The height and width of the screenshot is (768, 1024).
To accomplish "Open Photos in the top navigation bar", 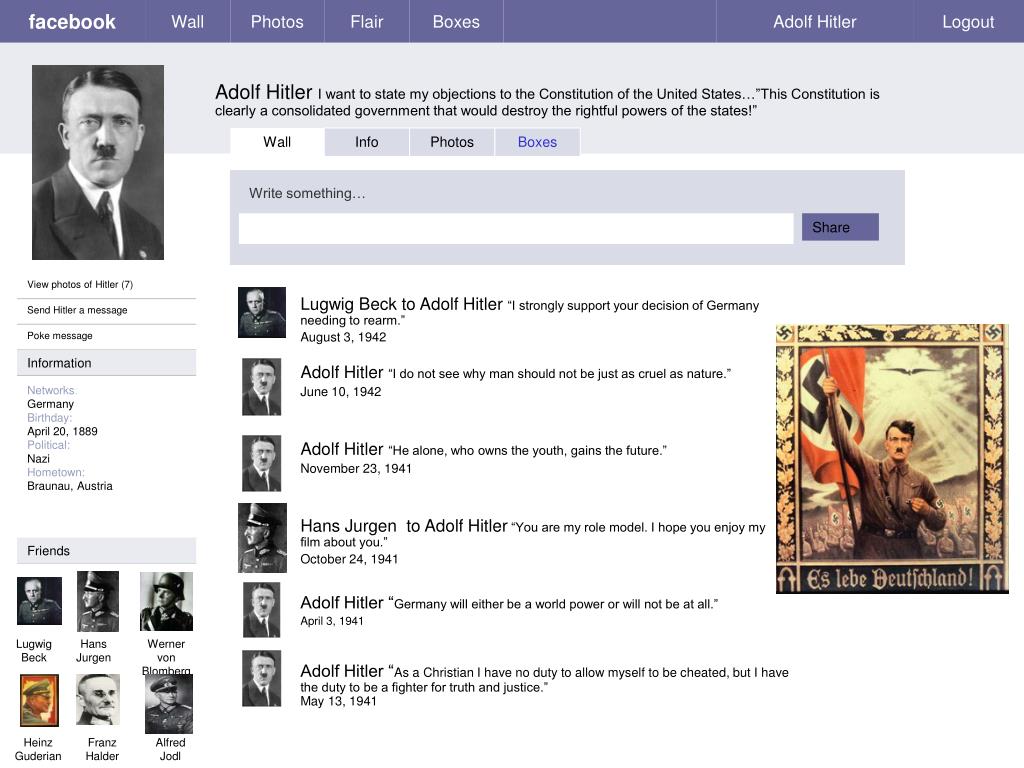I will coord(277,22).
